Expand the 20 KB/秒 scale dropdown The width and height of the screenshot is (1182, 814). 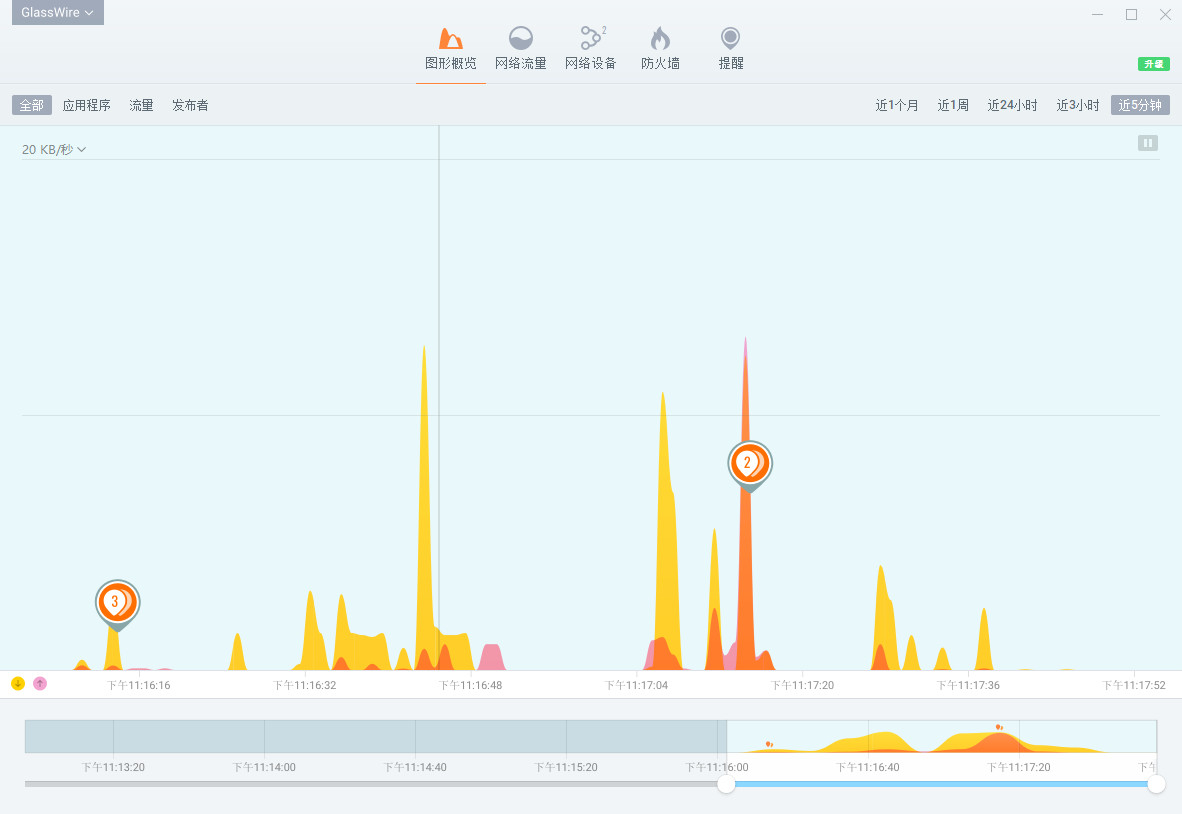point(54,149)
